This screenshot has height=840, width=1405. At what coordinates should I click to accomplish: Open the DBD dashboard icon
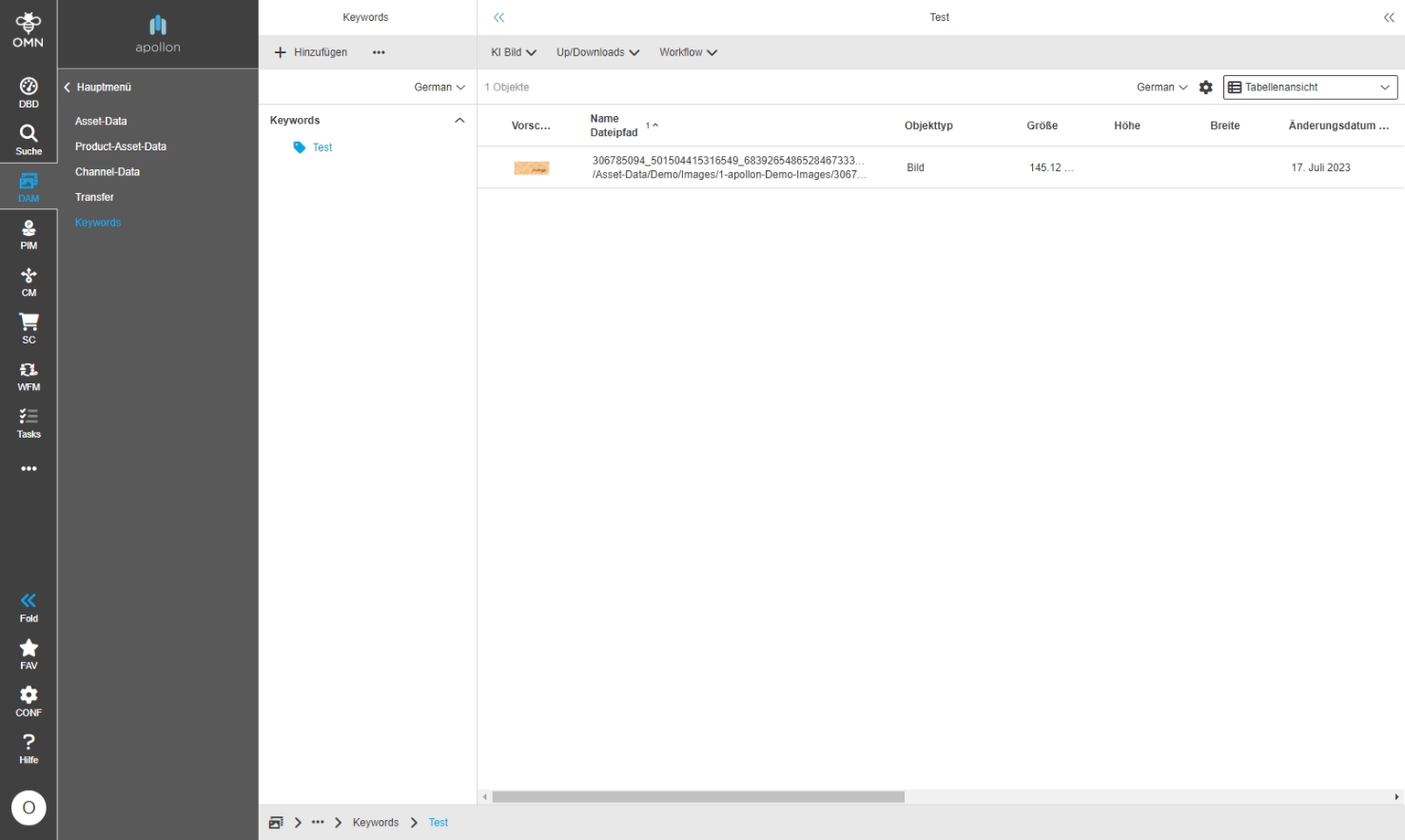pyautogui.click(x=29, y=92)
